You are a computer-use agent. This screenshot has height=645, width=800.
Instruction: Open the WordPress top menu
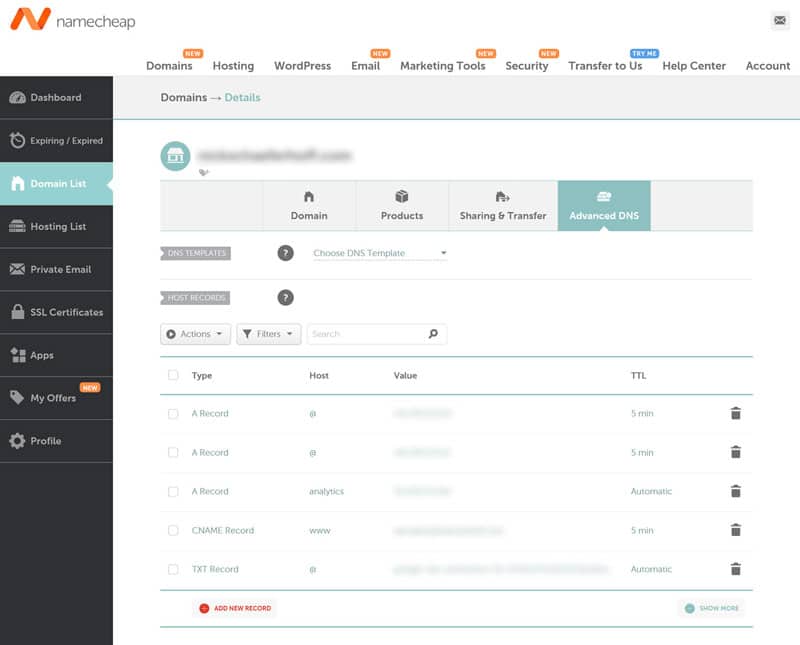point(303,66)
